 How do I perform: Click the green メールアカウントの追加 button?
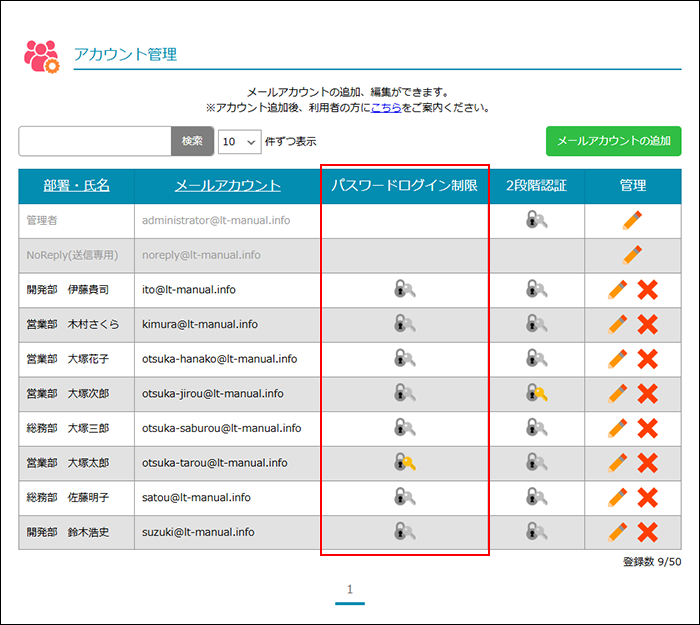613,141
